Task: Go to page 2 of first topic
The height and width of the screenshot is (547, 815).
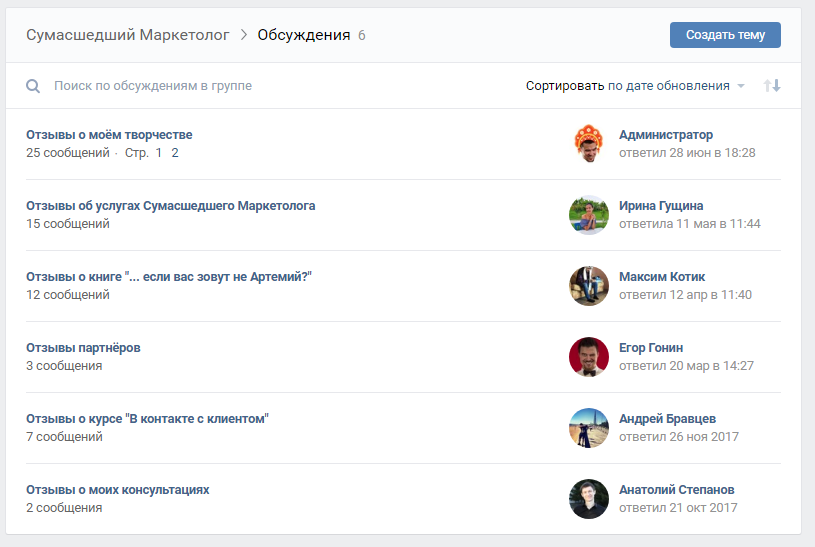Action: coord(175,153)
